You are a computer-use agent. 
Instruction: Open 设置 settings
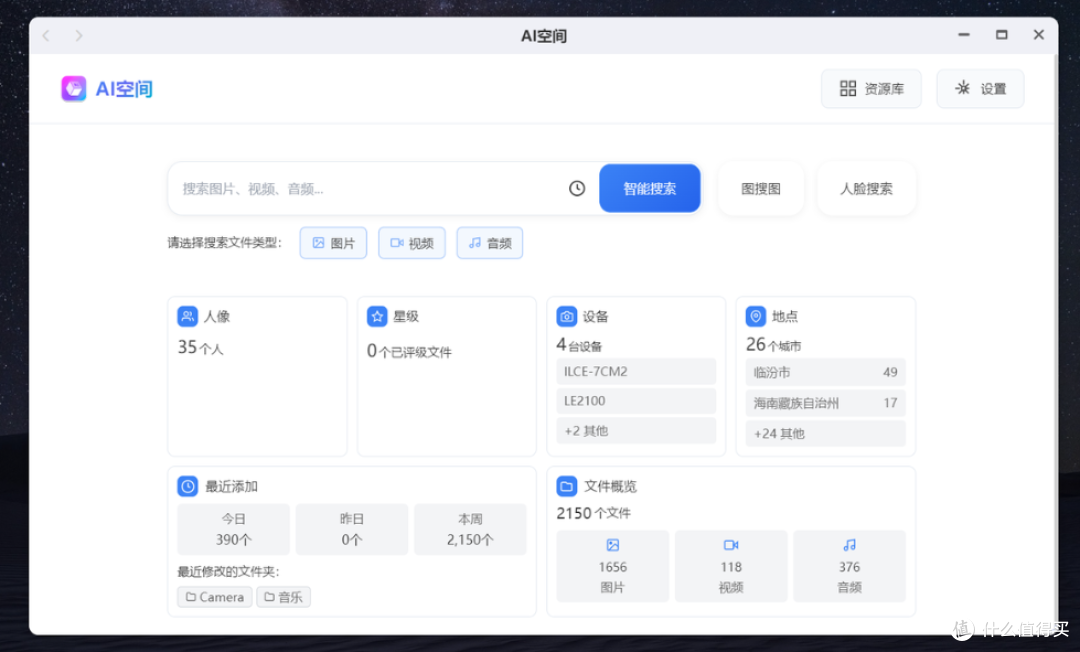(x=980, y=89)
